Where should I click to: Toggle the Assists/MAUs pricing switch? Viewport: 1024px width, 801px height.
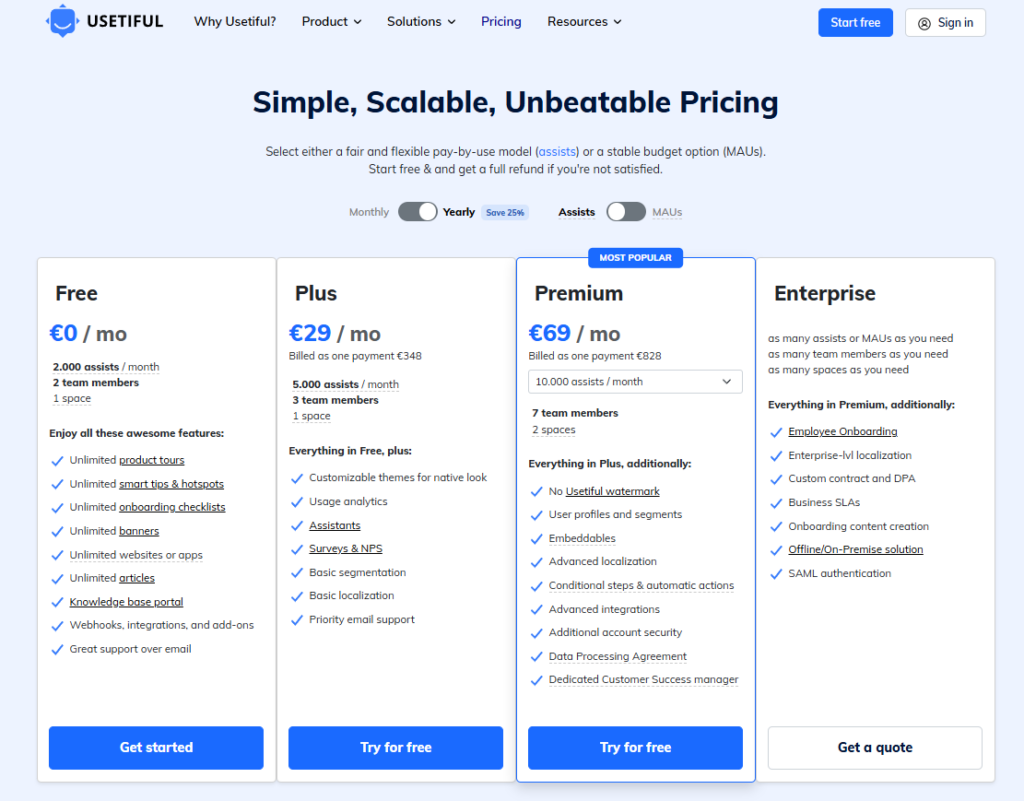click(626, 212)
